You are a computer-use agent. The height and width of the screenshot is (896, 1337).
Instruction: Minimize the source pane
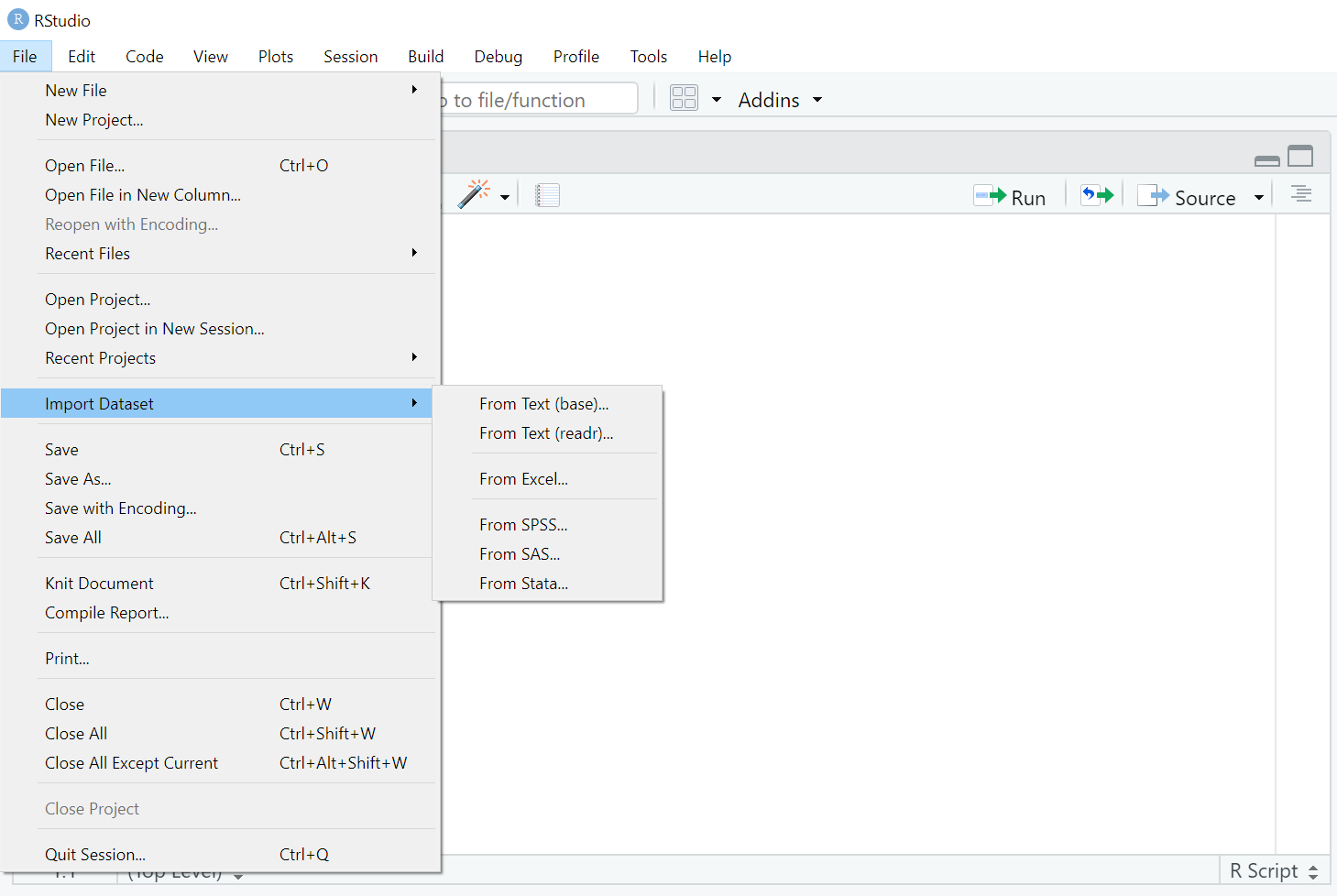(x=1266, y=159)
